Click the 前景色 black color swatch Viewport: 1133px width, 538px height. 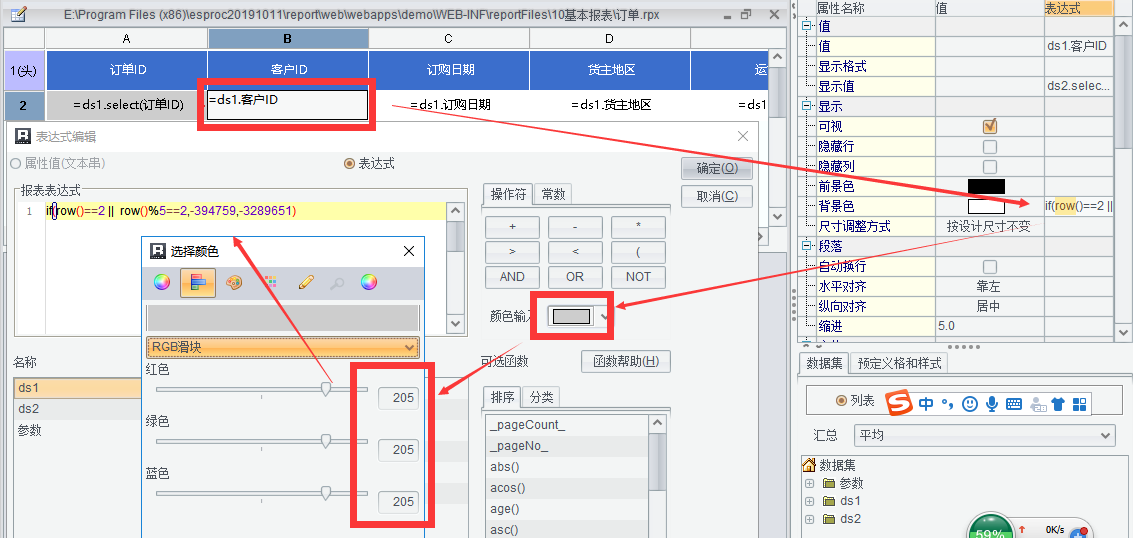pos(986,186)
